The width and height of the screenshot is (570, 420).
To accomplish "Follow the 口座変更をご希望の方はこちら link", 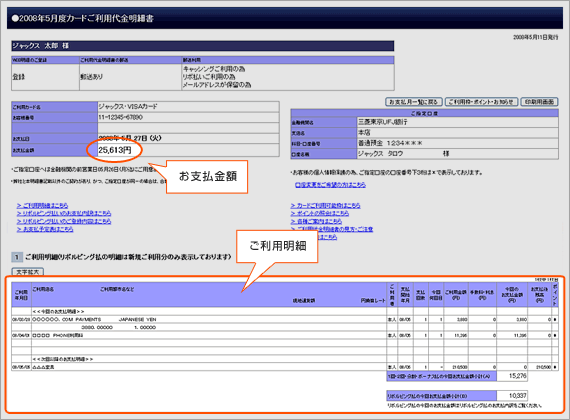I will point(330,185).
